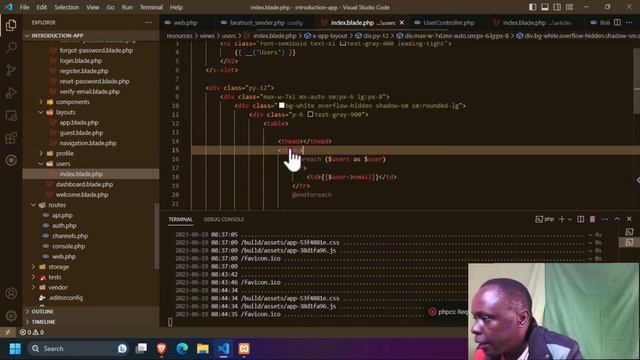Toggle the bottom panel layout icon
640x360 pixels.
(x=545, y=7)
